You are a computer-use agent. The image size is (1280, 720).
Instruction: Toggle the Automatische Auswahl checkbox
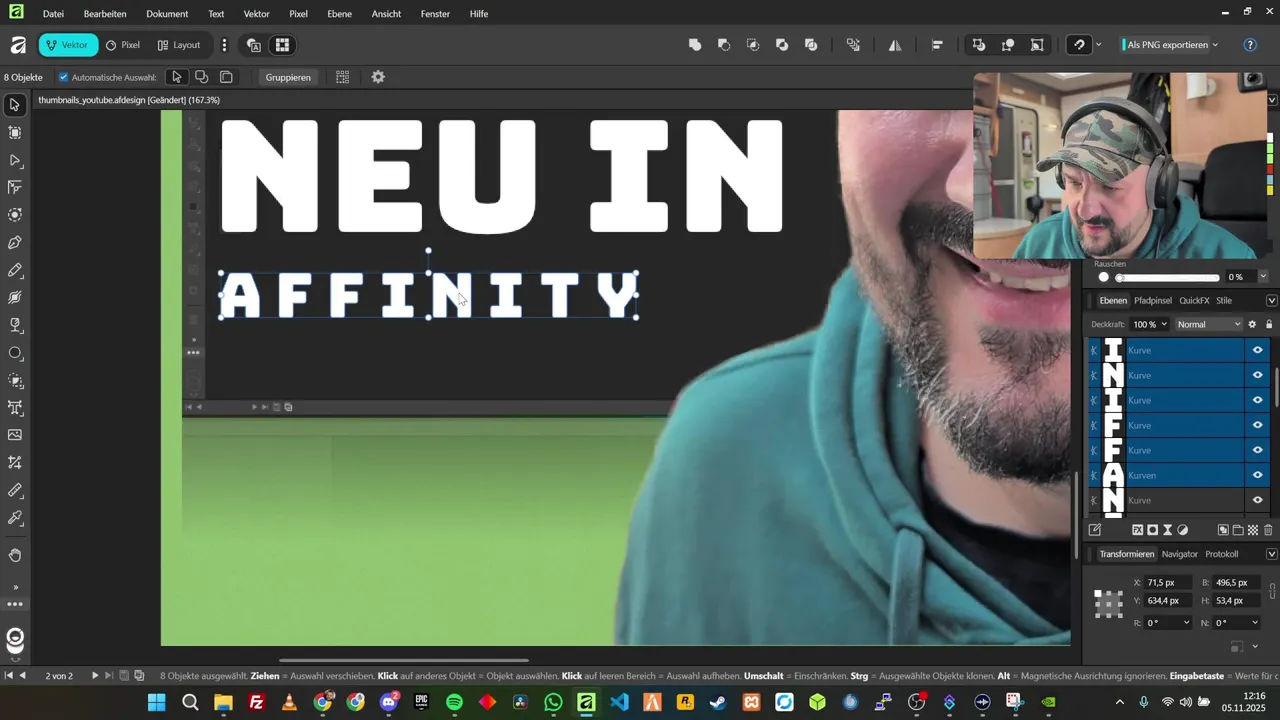tap(64, 77)
